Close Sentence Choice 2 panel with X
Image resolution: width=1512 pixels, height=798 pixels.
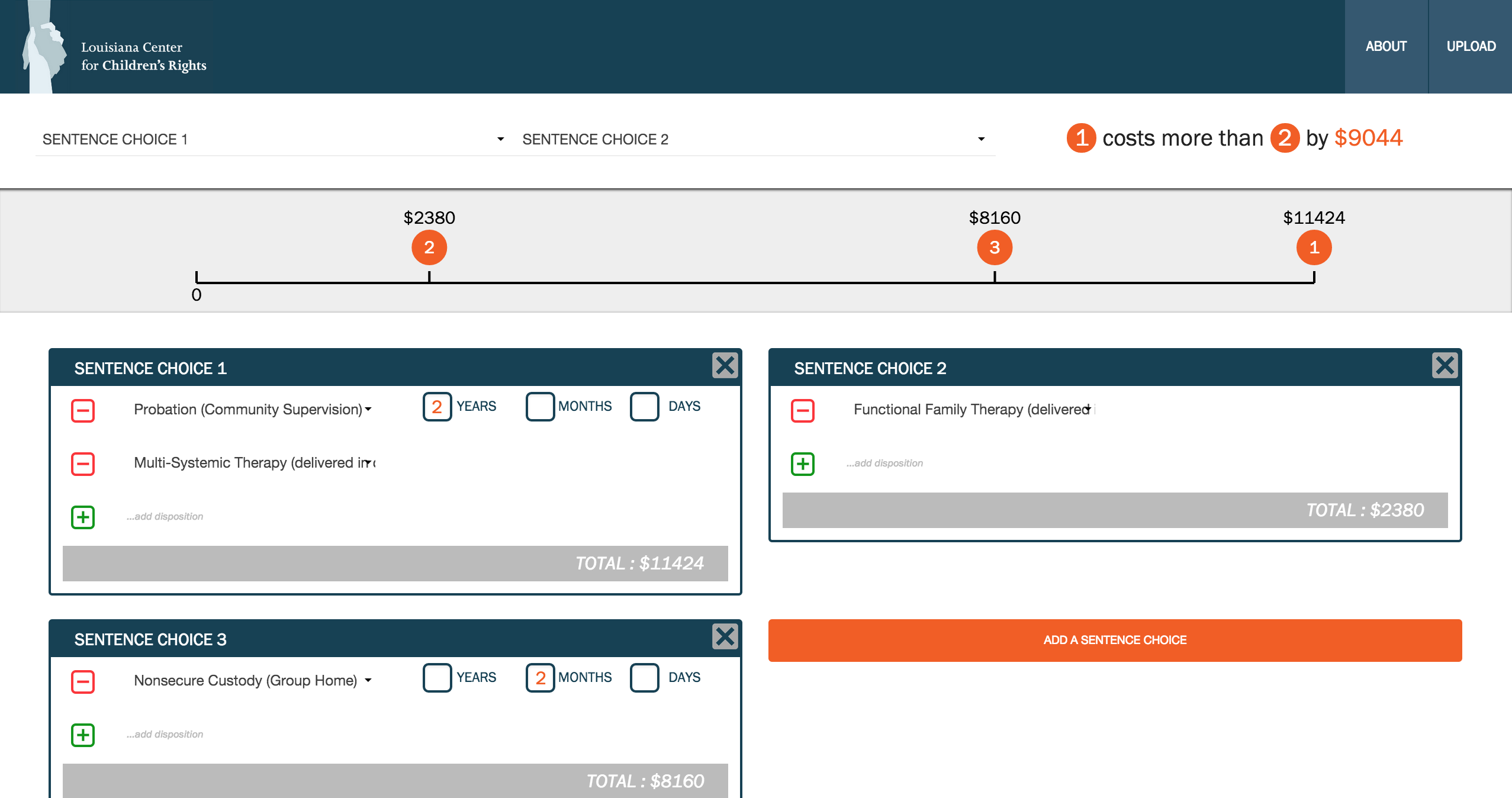1445,365
